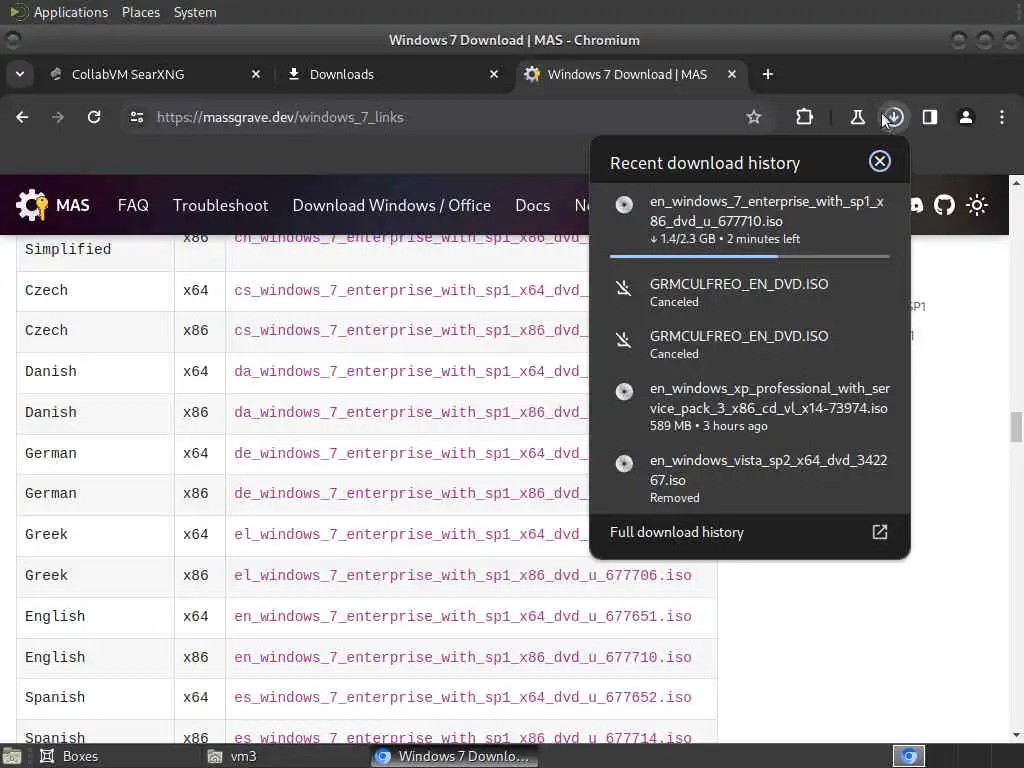The width and height of the screenshot is (1024, 768).
Task: Click file icon of Windows 7 enterprise download
Action: pos(624,205)
